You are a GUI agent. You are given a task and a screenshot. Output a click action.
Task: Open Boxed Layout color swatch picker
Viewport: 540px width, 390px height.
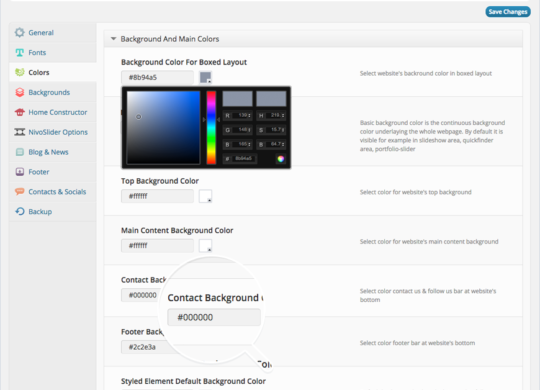click(x=206, y=77)
